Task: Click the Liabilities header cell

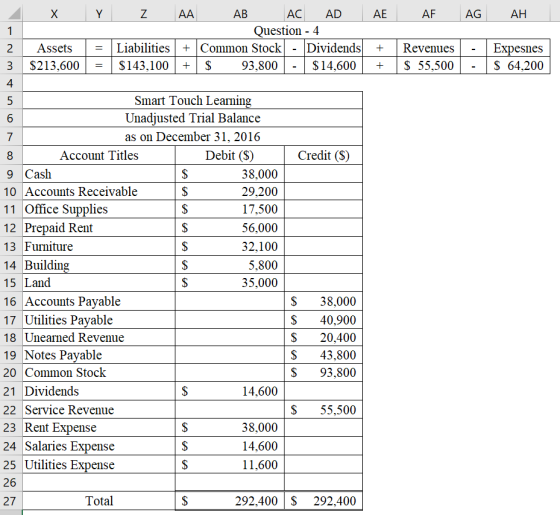Action: 143,48
